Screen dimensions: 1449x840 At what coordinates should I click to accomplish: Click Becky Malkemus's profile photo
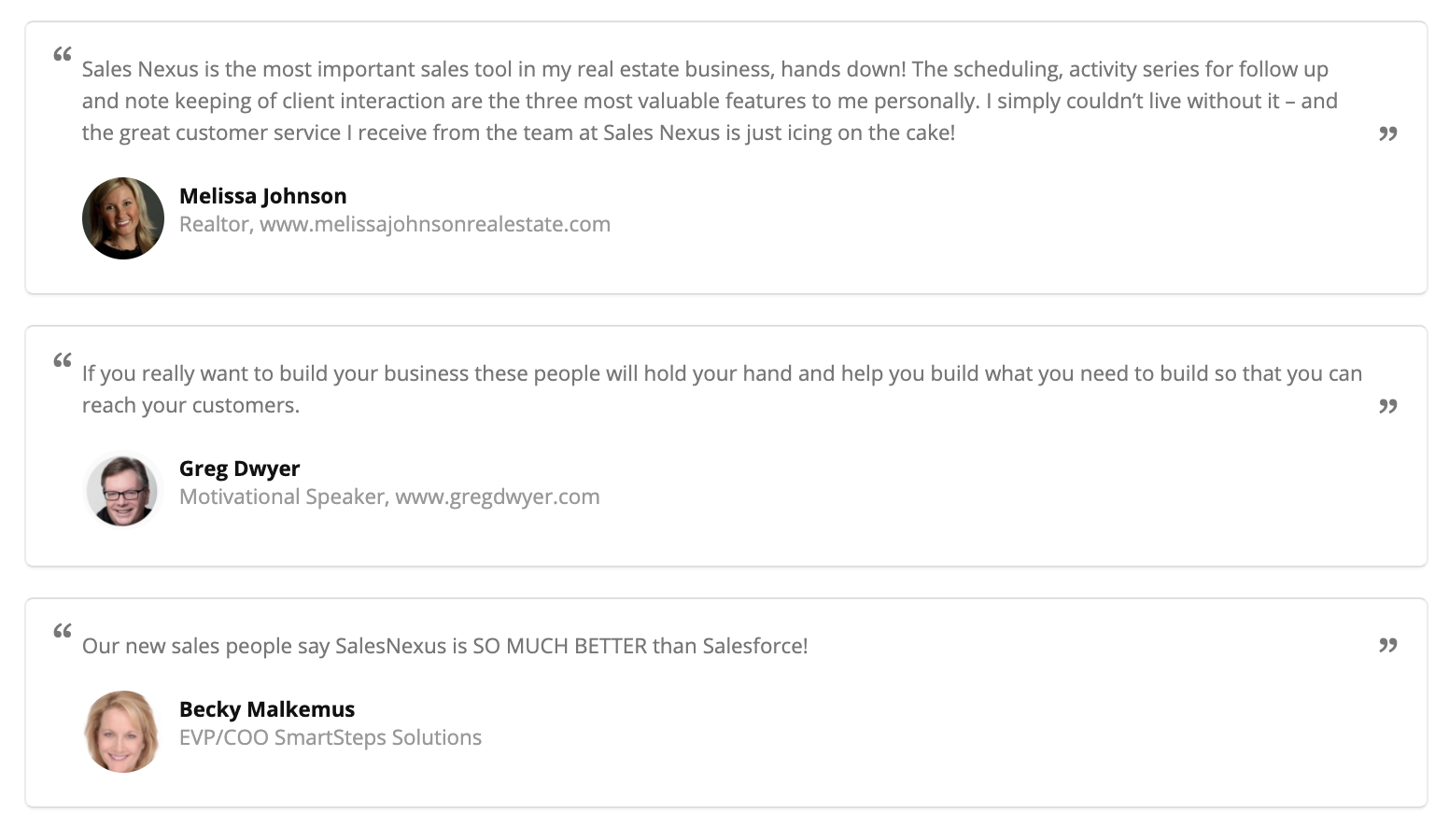coord(123,732)
